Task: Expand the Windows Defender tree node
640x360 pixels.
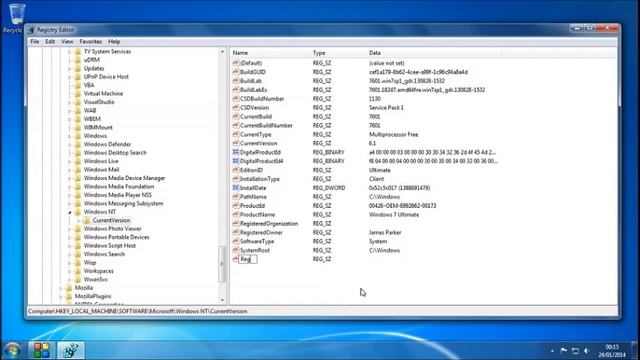Action: click(69, 144)
